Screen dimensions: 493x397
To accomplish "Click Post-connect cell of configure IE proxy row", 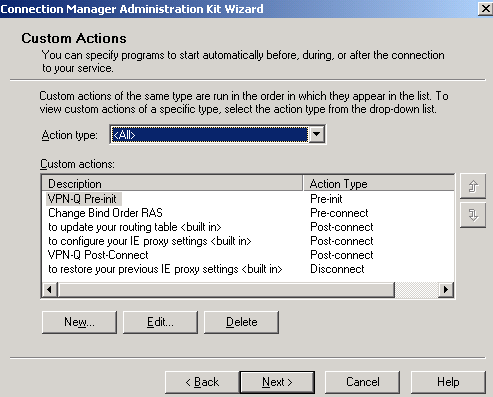I will tap(342, 241).
